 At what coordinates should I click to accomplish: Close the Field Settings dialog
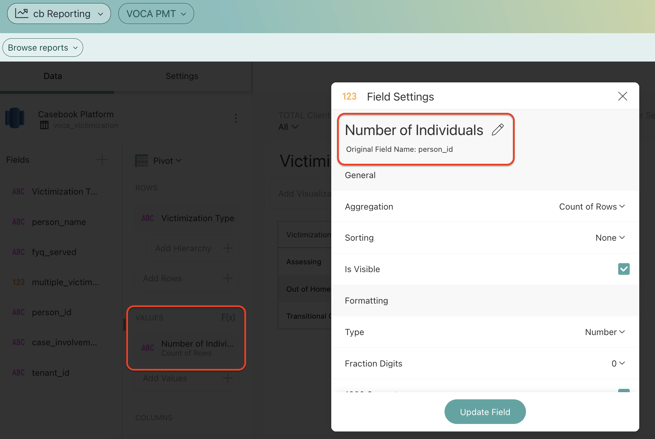(622, 97)
